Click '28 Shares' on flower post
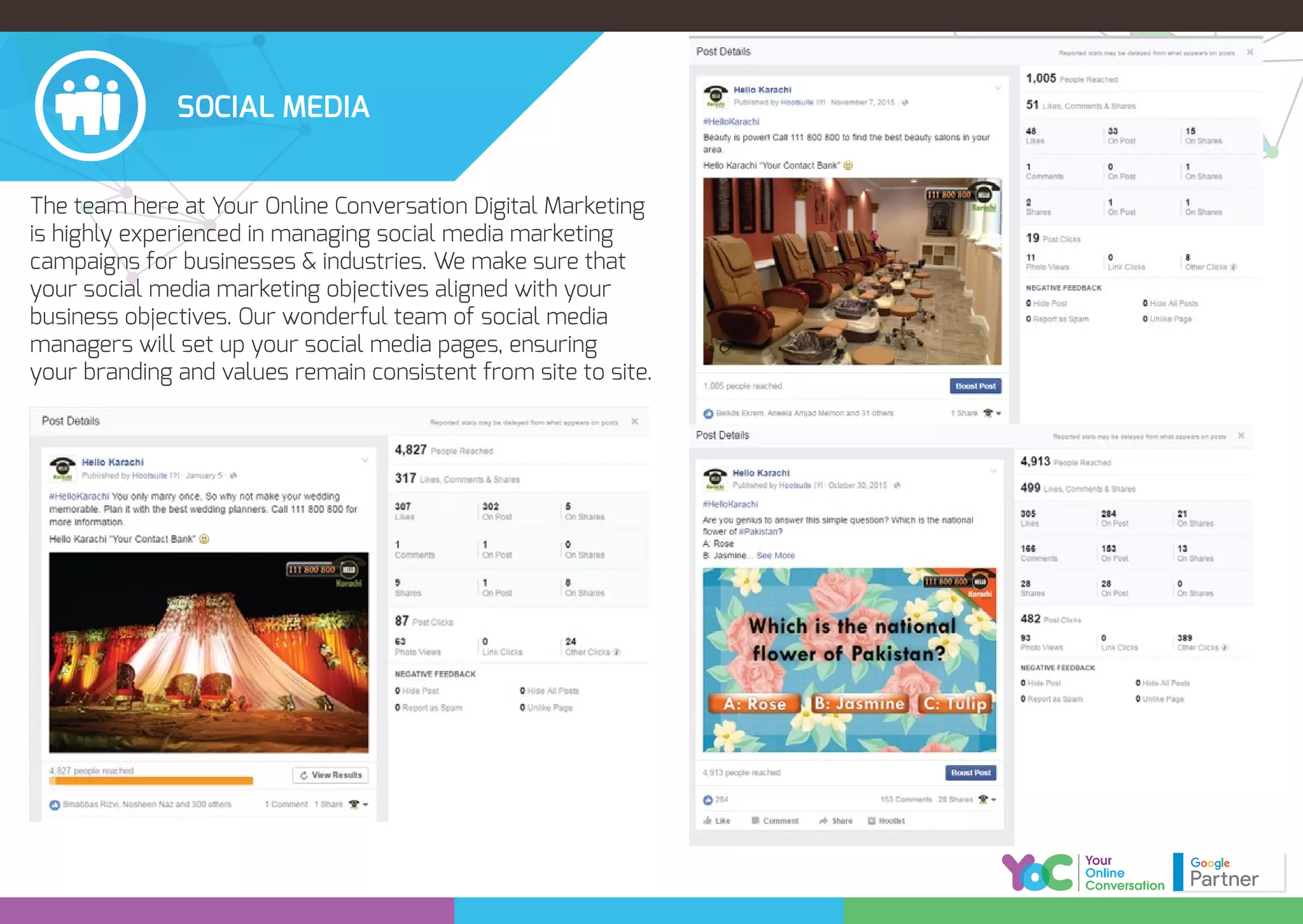 [x=955, y=799]
